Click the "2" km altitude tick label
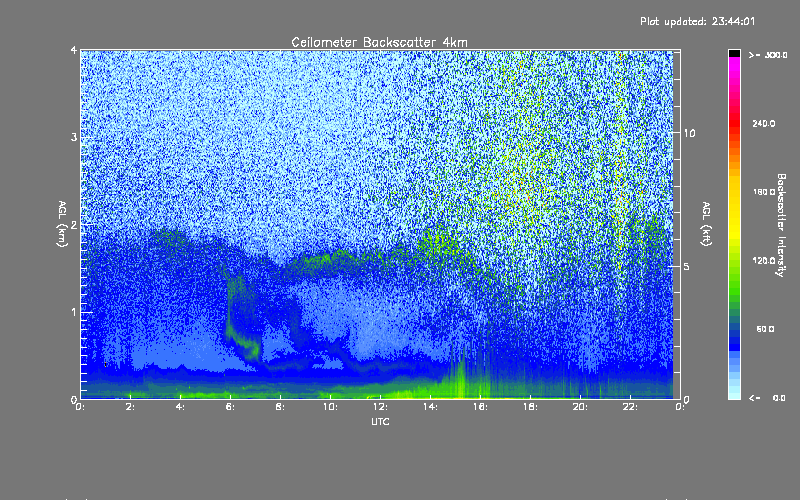800x500 pixels. point(74,224)
